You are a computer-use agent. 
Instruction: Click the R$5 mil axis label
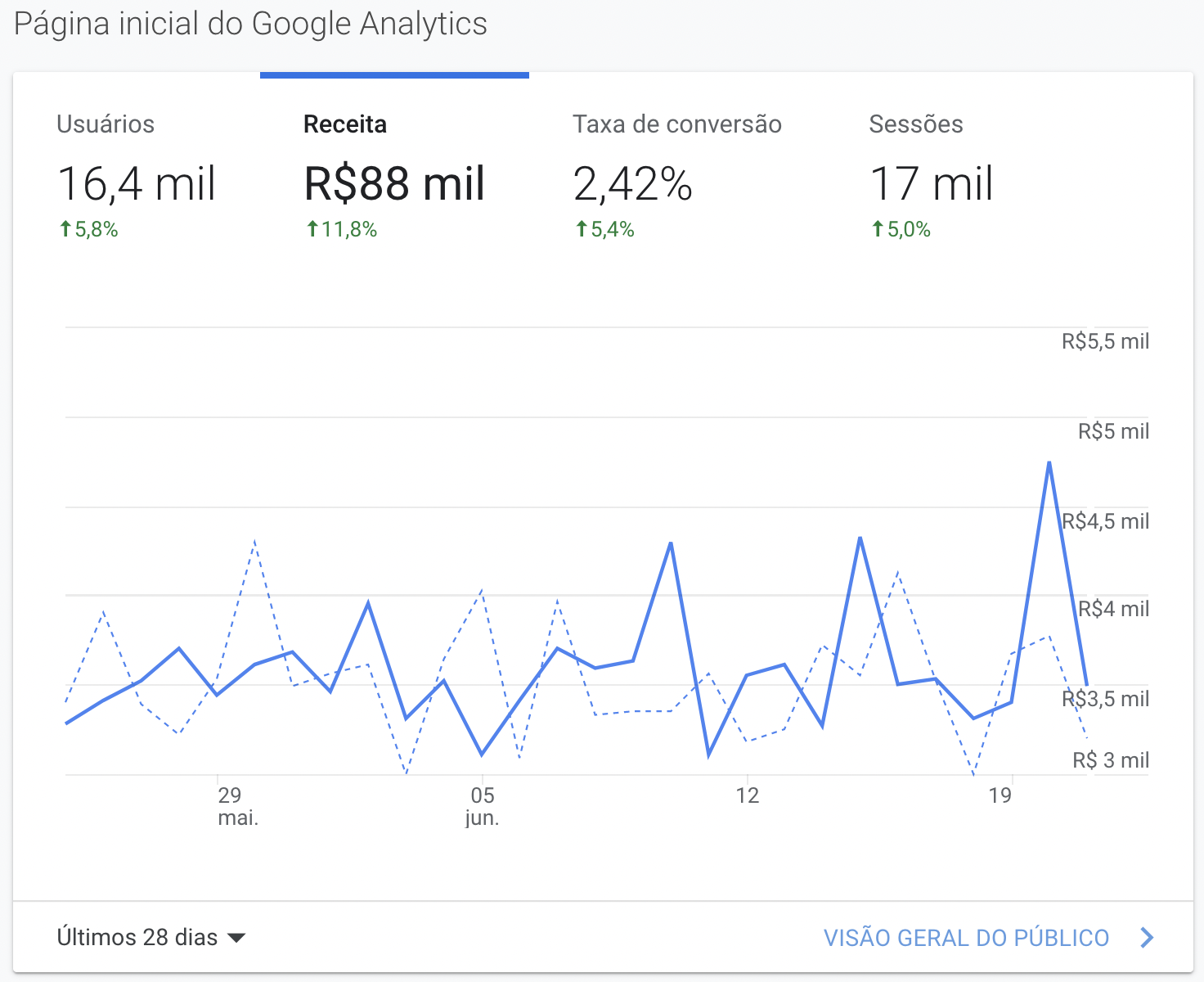tap(1113, 431)
